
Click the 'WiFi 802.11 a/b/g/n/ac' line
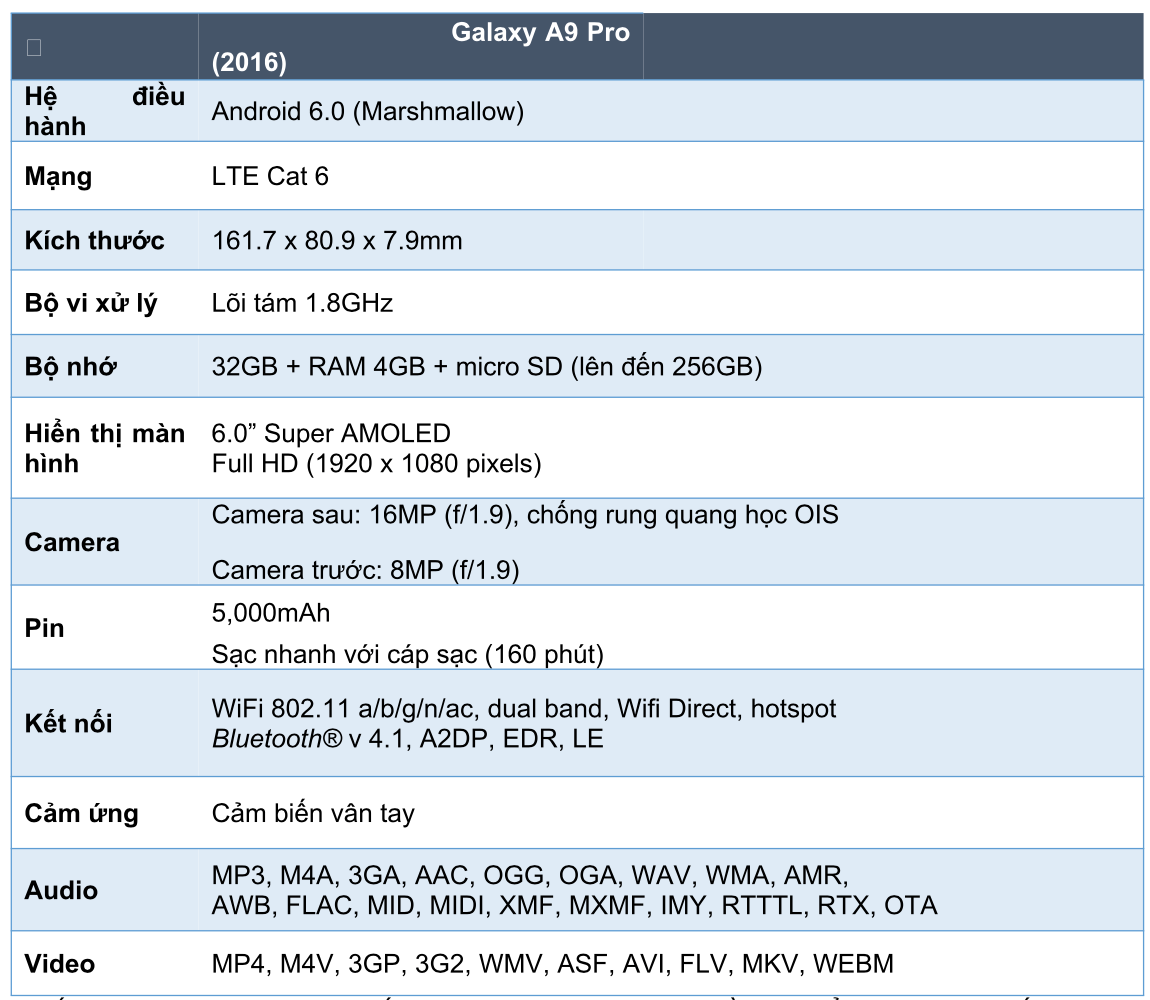tap(524, 709)
